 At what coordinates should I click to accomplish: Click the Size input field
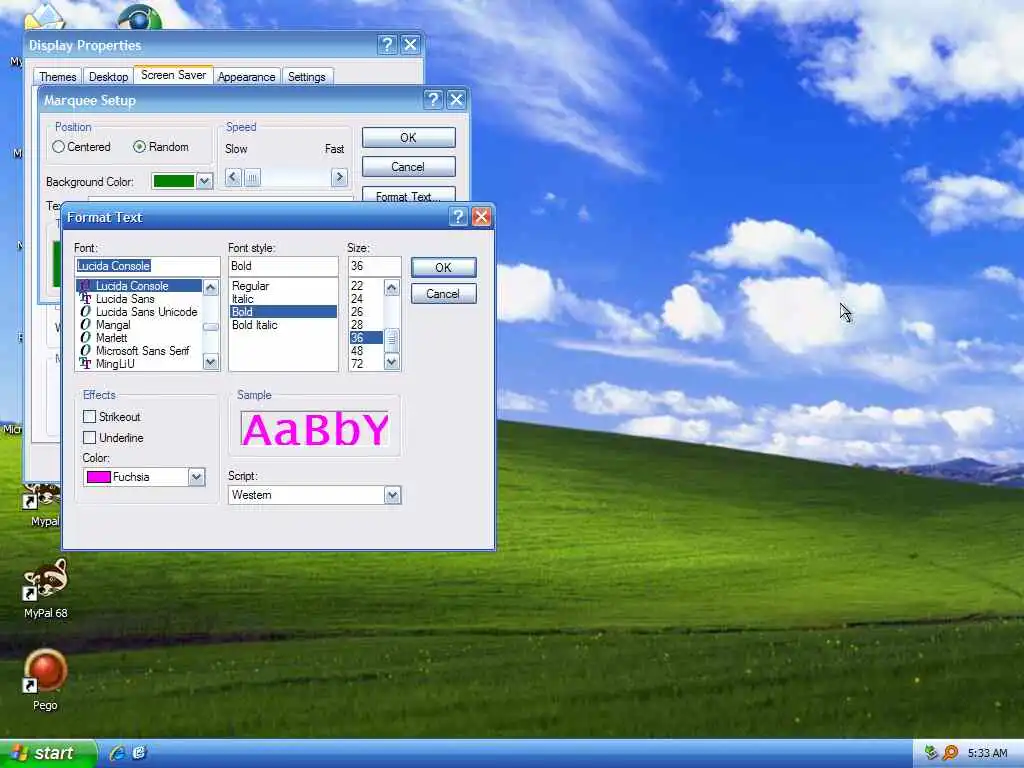tap(374, 266)
